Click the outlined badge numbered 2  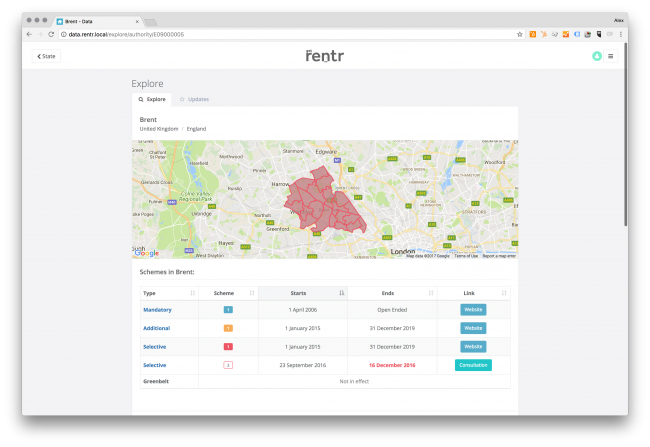pyautogui.click(x=228, y=365)
